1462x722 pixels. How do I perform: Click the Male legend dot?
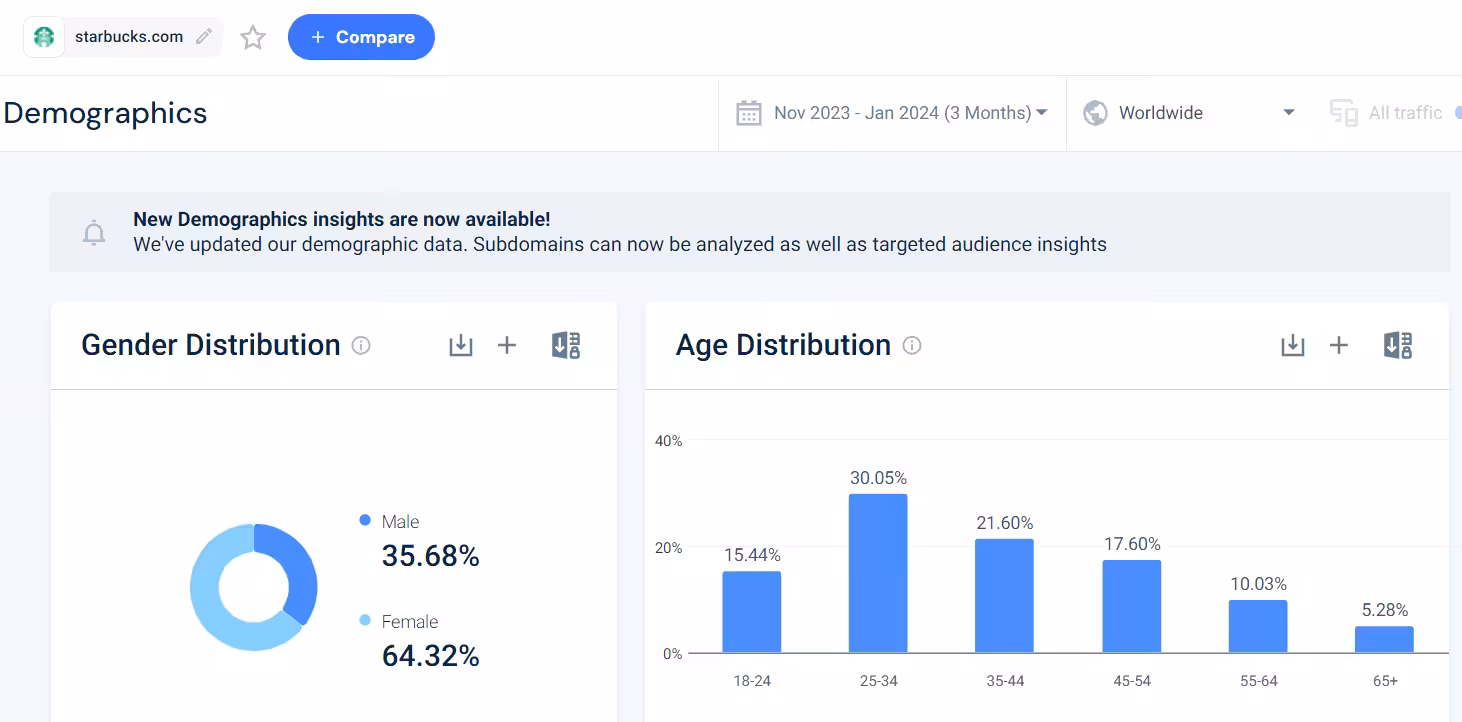coord(365,521)
